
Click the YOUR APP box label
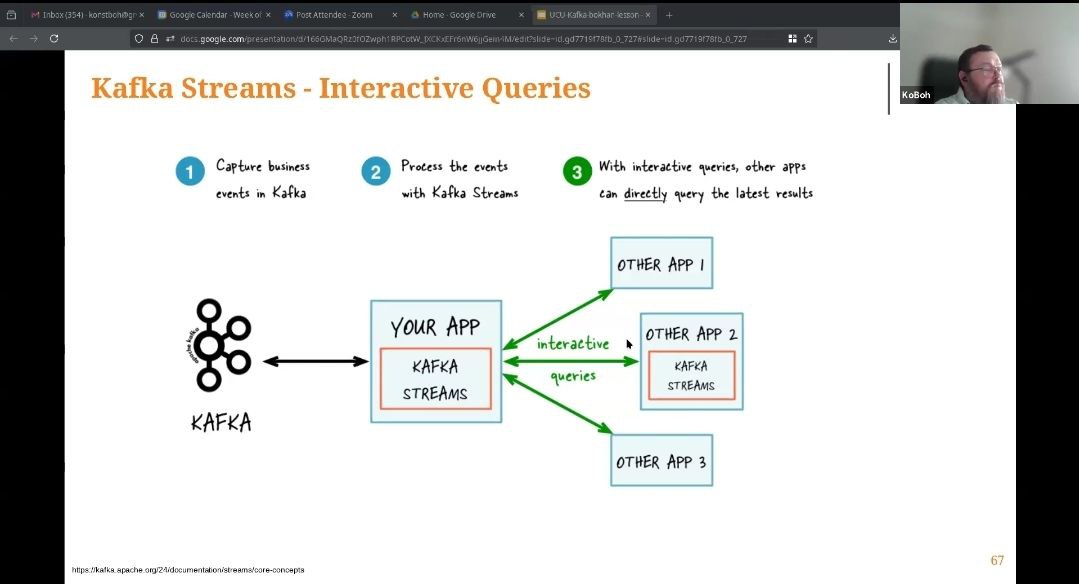[435, 327]
